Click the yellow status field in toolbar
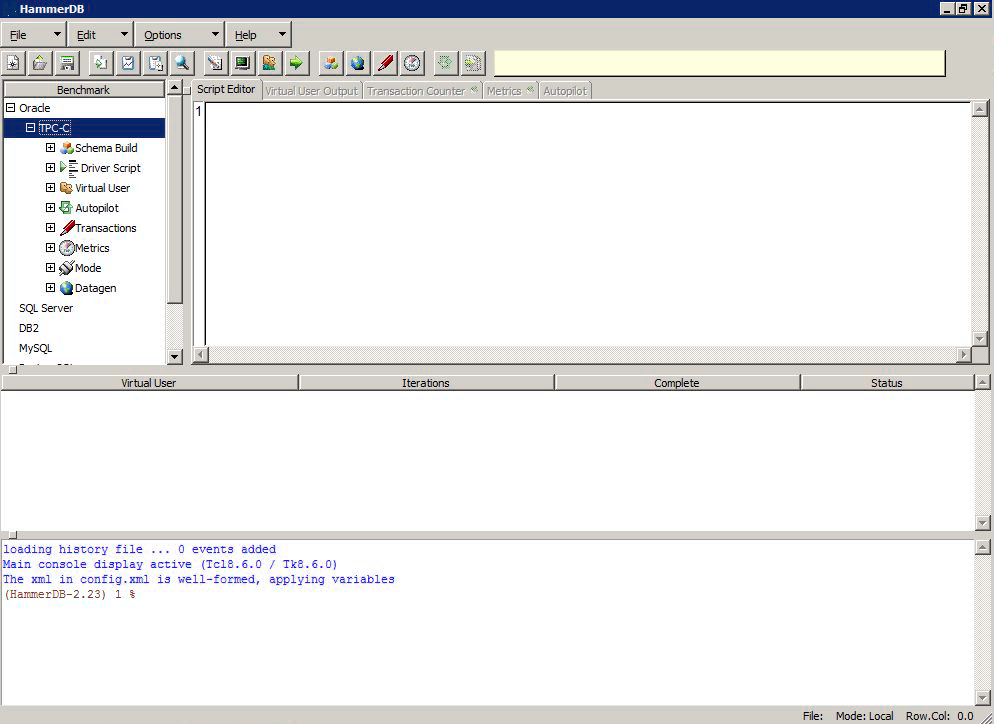This screenshot has width=994, height=724. tap(720, 63)
